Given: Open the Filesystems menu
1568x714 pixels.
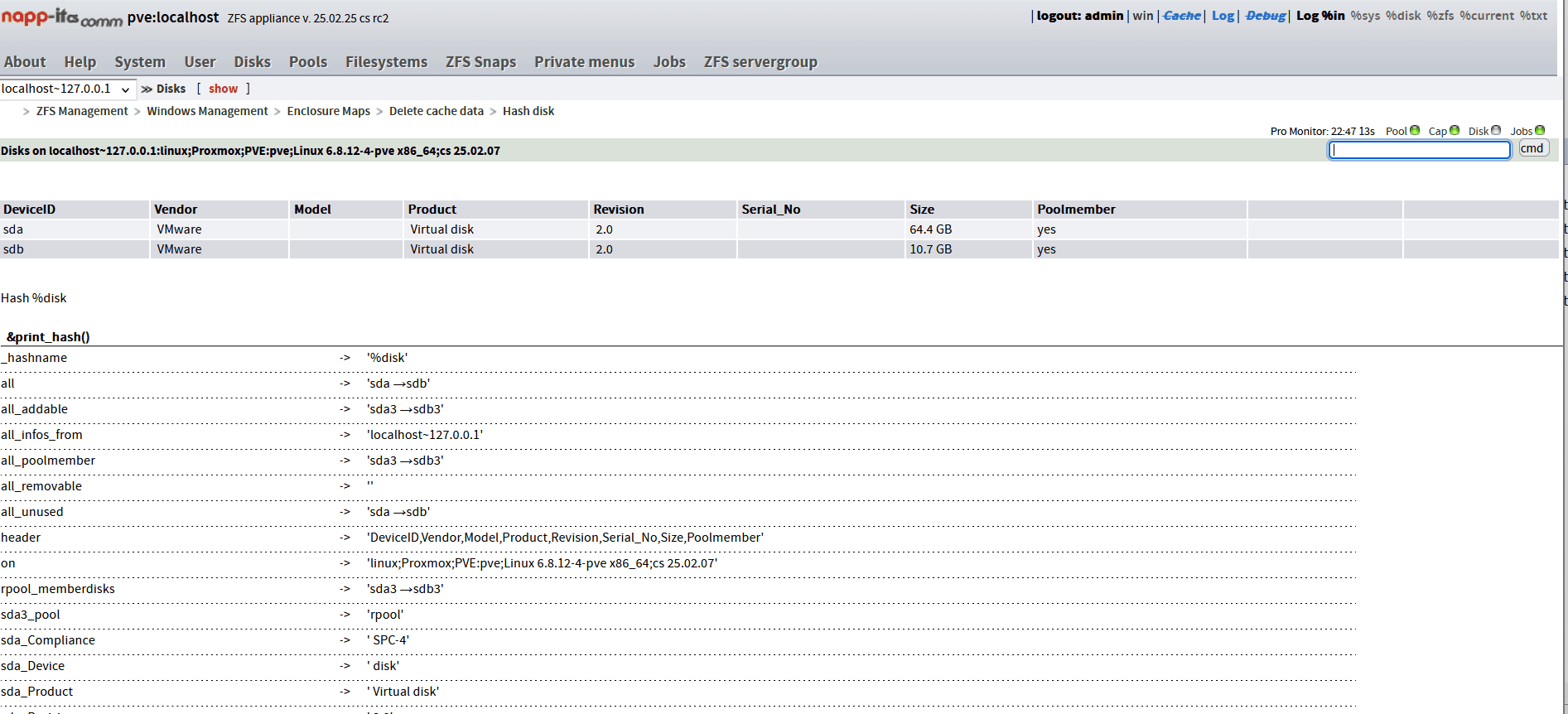Looking at the screenshot, I should click(x=386, y=62).
